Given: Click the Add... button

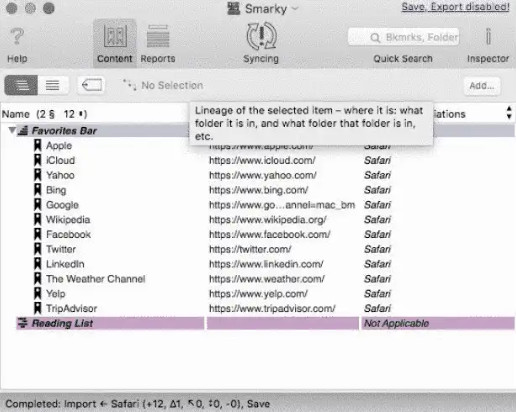Looking at the screenshot, I should [482, 86].
